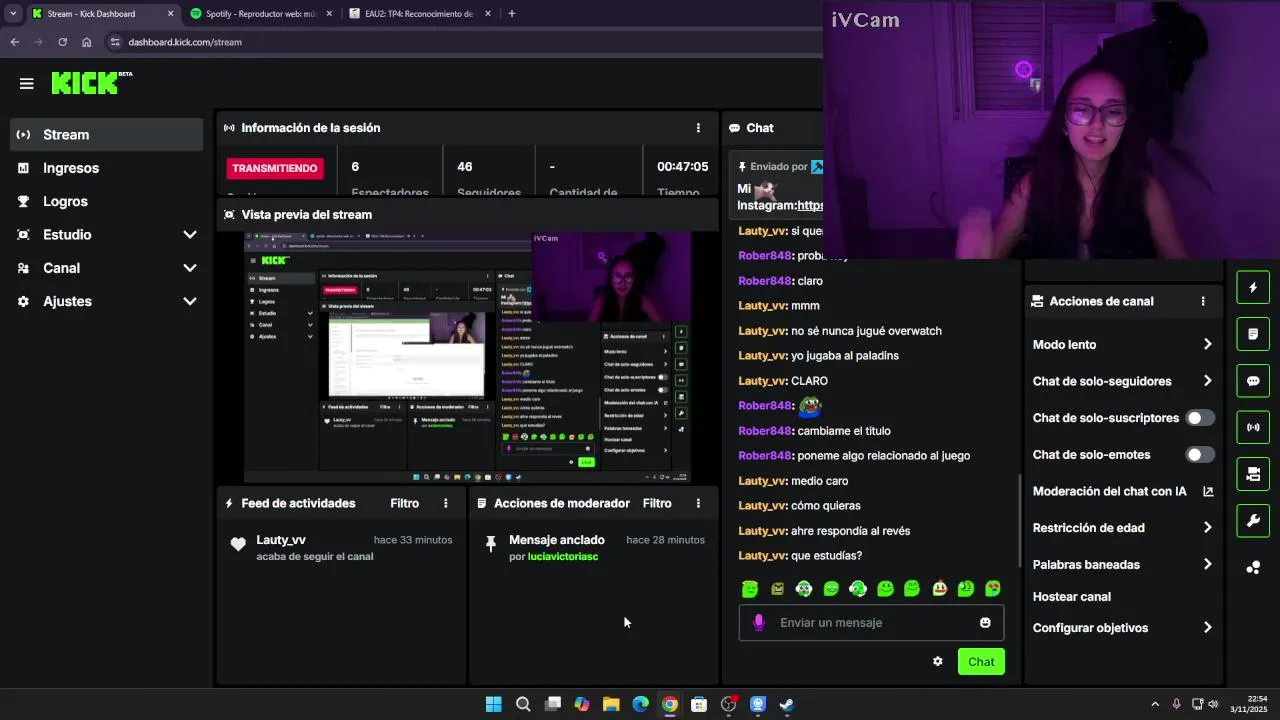The height and width of the screenshot is (720, 1280).
Task: Reload the browser page
Action: 62,42
